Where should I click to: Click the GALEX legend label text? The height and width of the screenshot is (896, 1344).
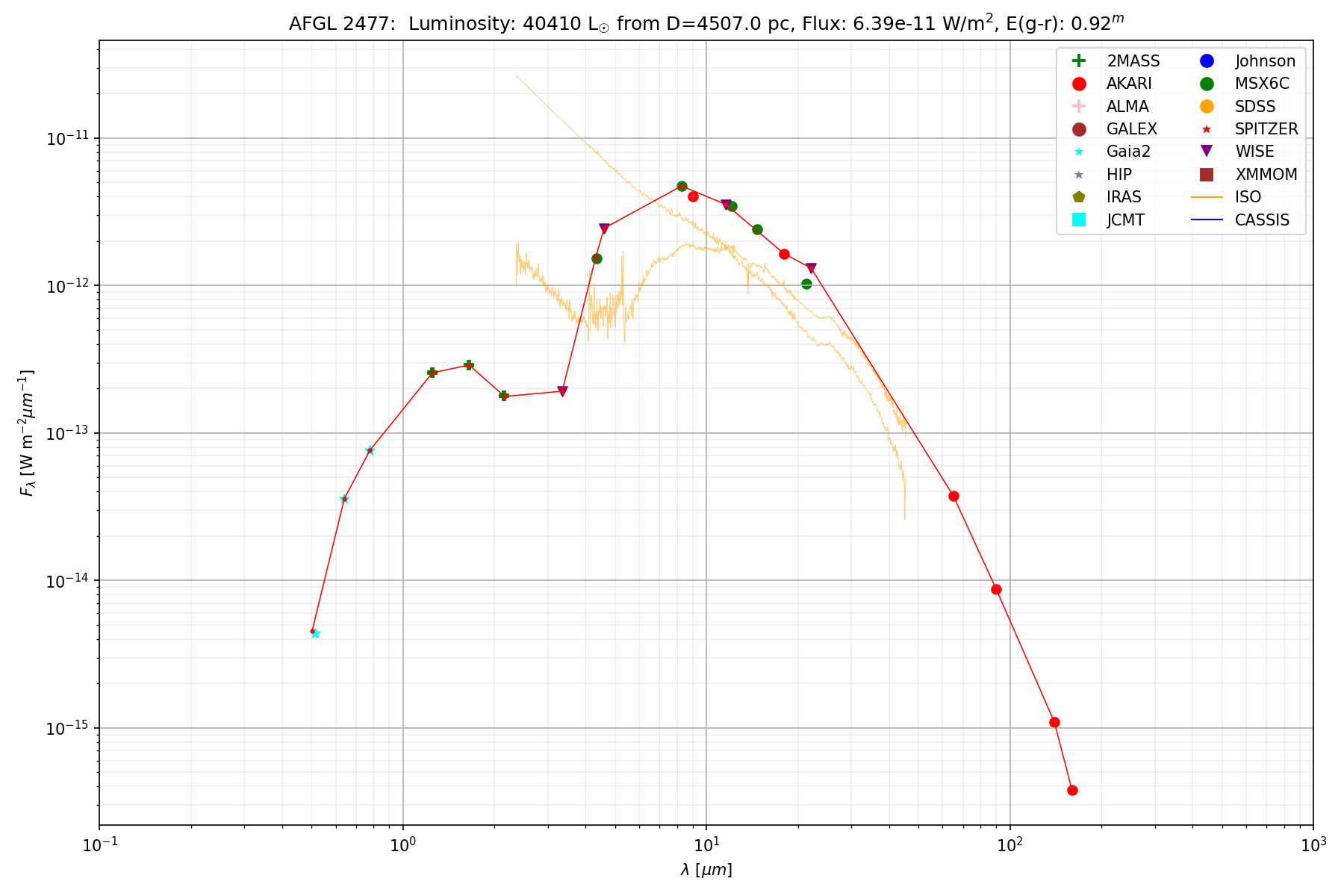click(x=1131, y=129)
